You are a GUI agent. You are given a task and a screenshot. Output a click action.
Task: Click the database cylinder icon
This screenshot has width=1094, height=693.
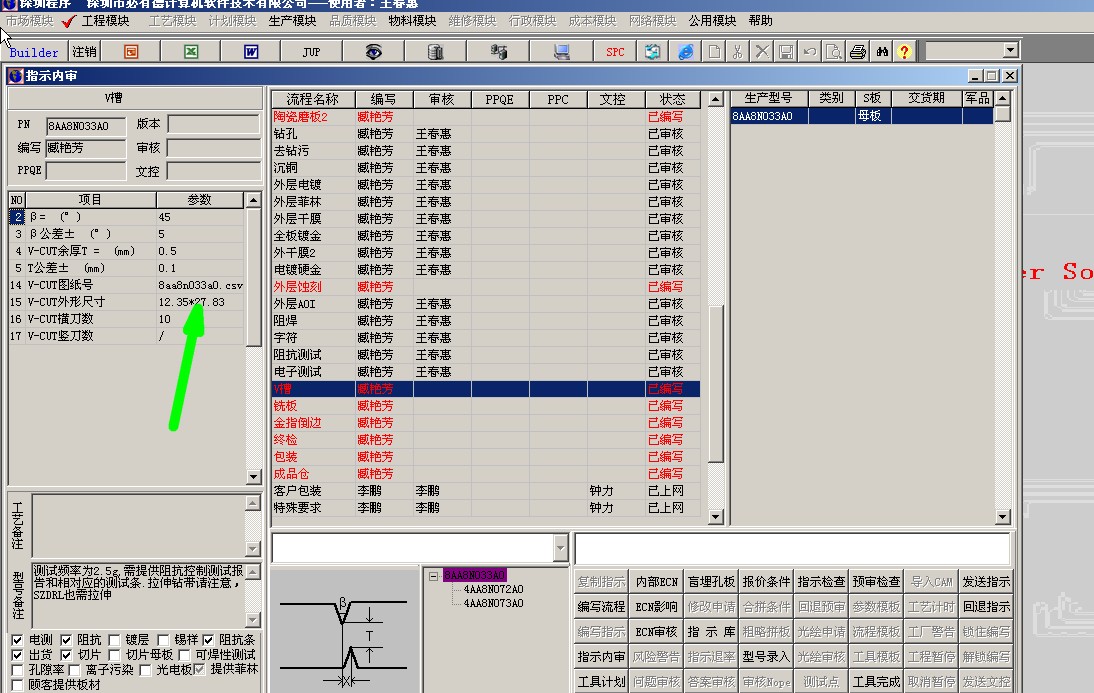[435, 52]
